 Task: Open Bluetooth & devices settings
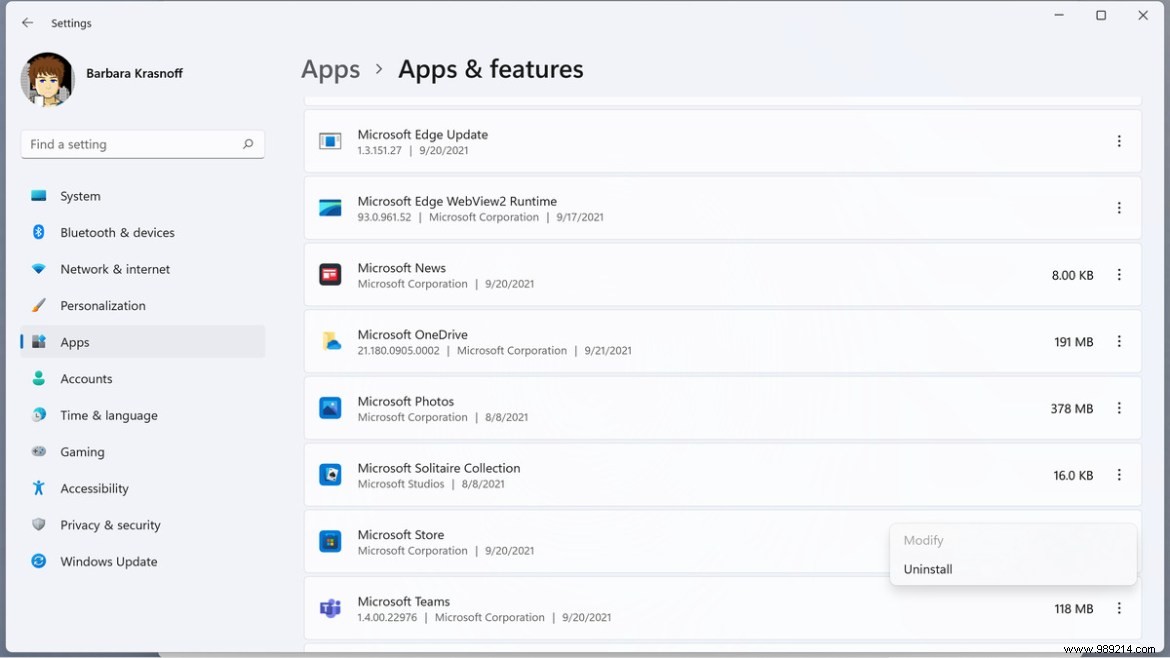[x=40, y=232]
